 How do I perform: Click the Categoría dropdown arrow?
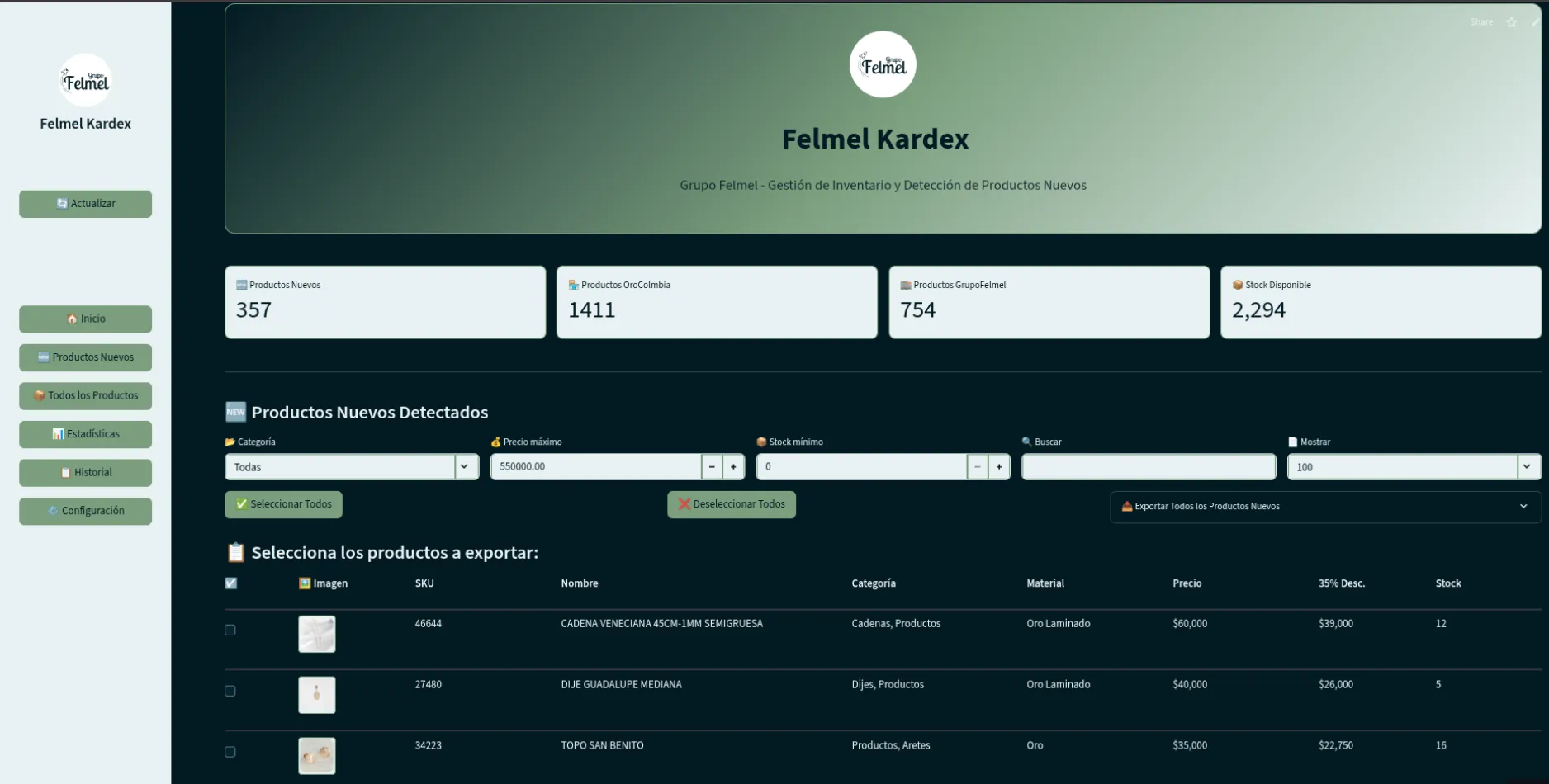(x=465, y=467)
